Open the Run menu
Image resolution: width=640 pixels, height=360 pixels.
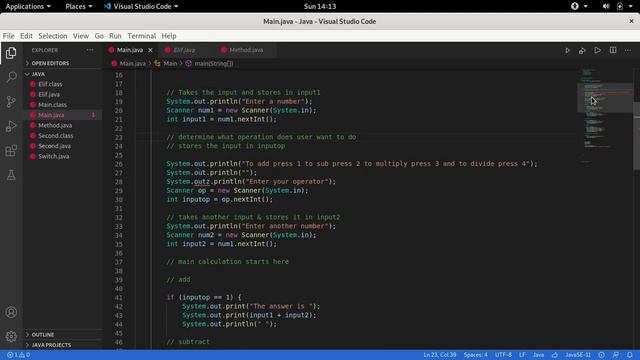[x=115, y=36]
